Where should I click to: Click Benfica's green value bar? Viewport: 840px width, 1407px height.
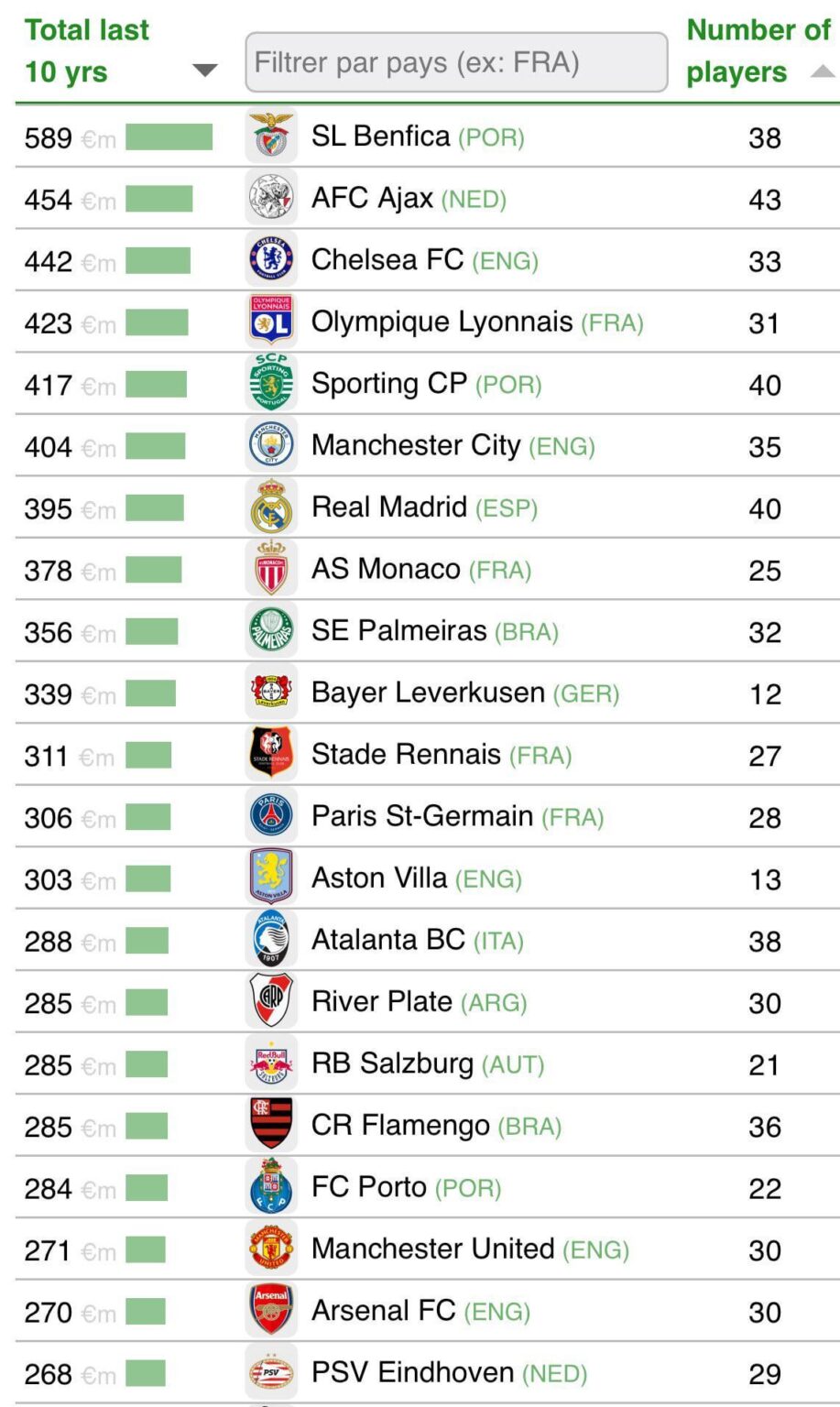[169, 136]
